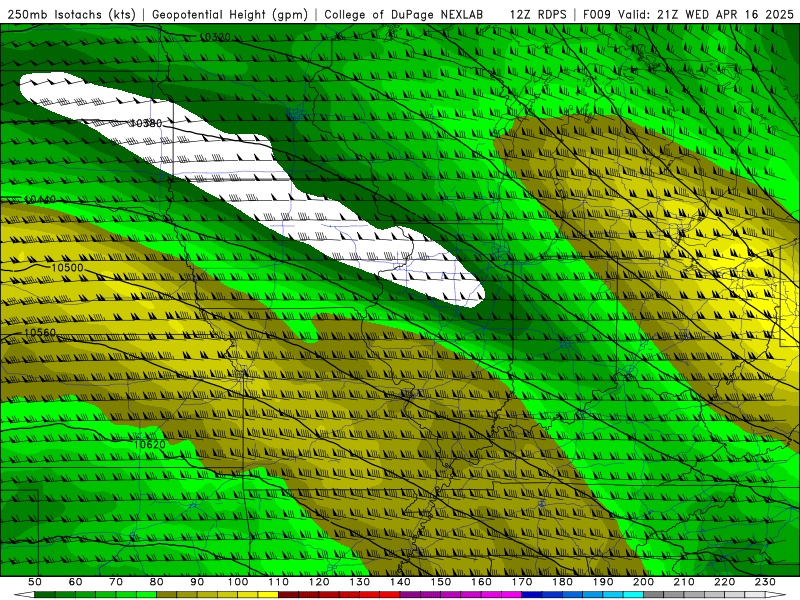Select the 70 label on the legend

116,582
